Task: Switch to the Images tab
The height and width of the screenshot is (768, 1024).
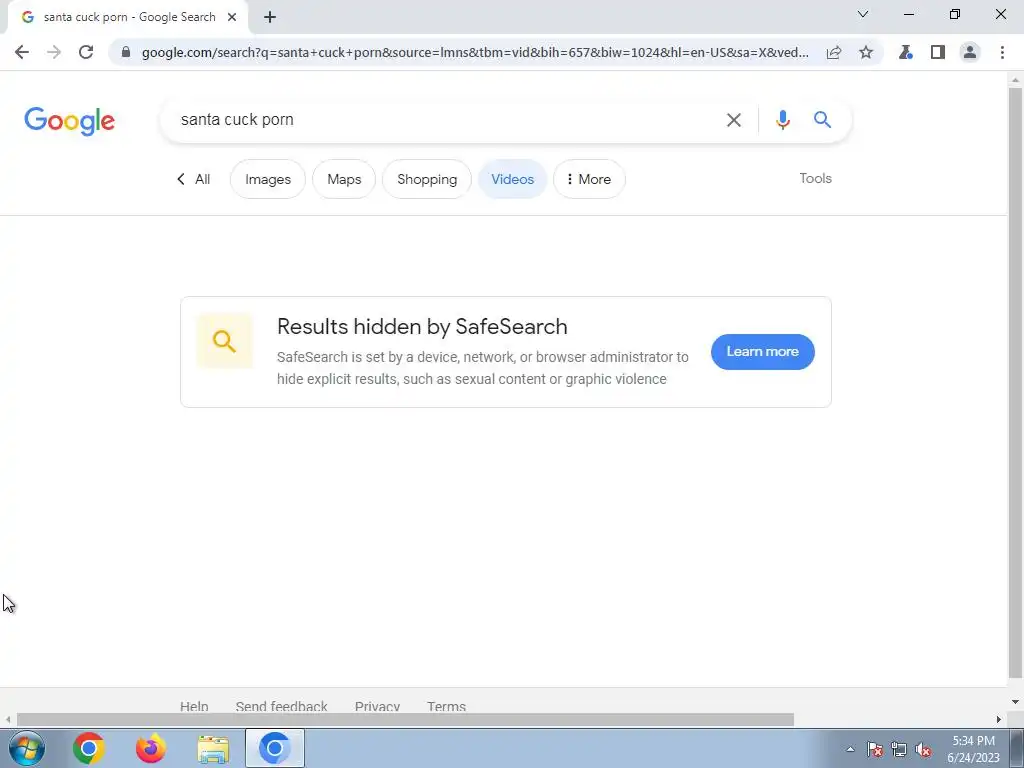Action: pyautogui.click(x=268, y=179)
